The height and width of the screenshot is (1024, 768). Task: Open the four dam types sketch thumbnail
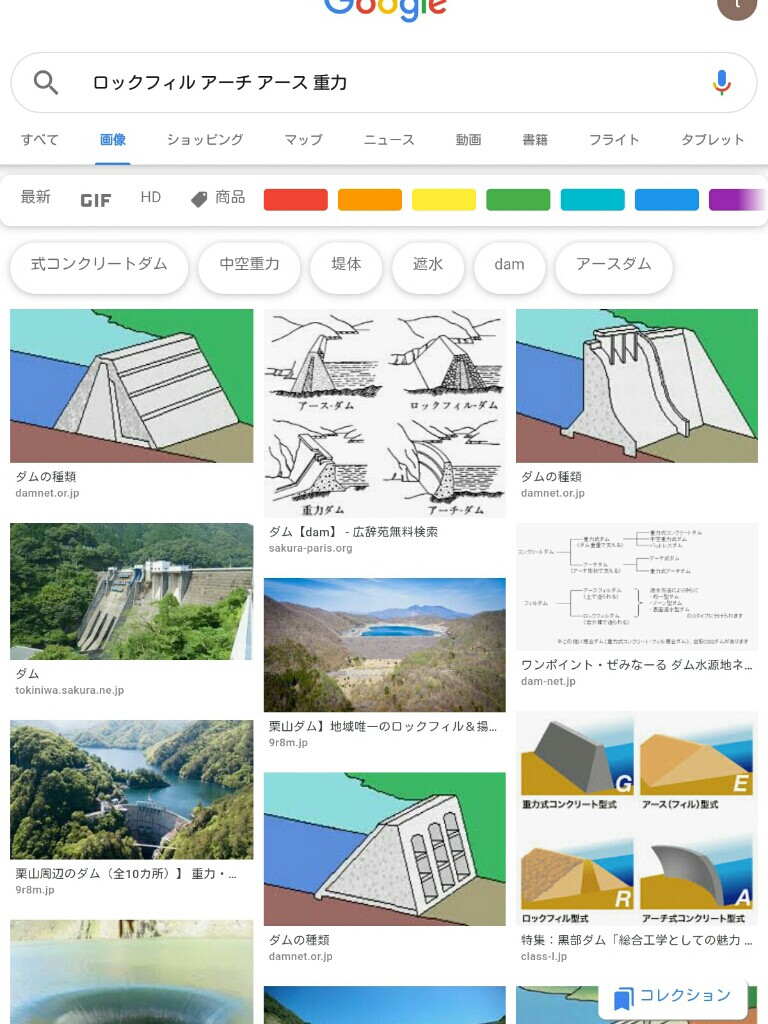click(x=385, y=413)
